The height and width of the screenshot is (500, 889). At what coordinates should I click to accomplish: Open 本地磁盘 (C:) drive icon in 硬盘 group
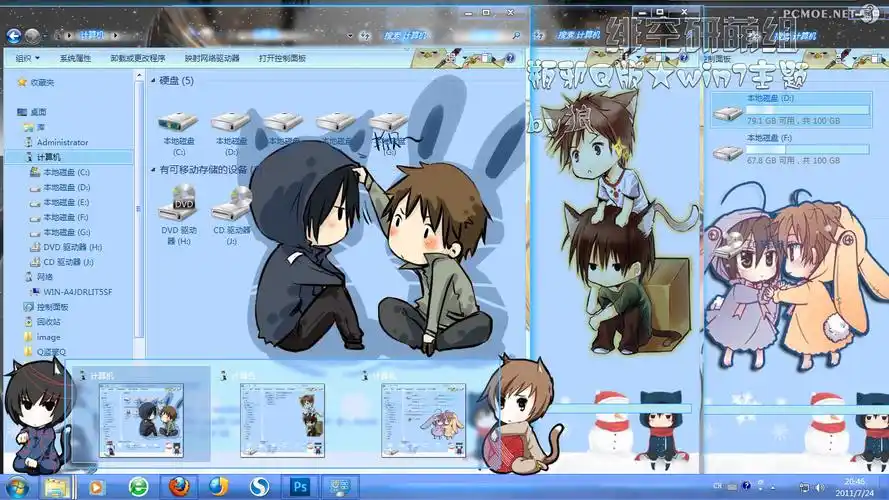pyautogui.click(x=179, y=133)
